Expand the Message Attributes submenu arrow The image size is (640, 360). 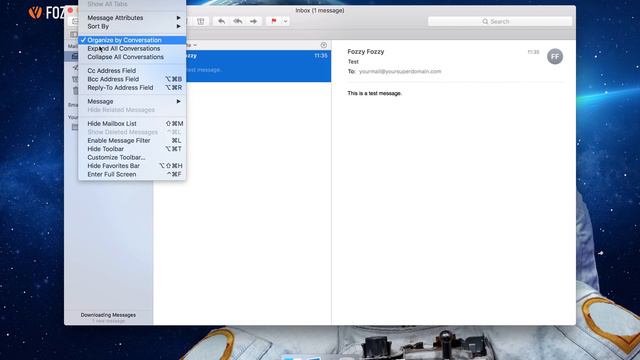tap(178, 18)
